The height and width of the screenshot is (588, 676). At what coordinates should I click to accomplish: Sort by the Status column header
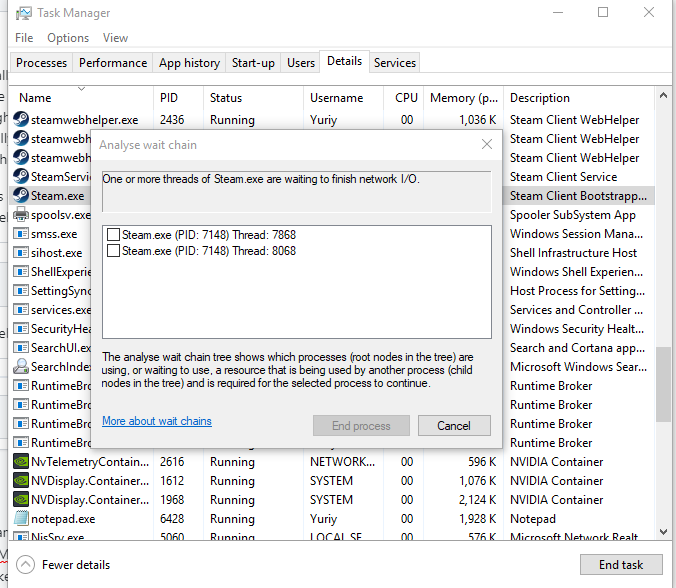(x=253, y=98)
